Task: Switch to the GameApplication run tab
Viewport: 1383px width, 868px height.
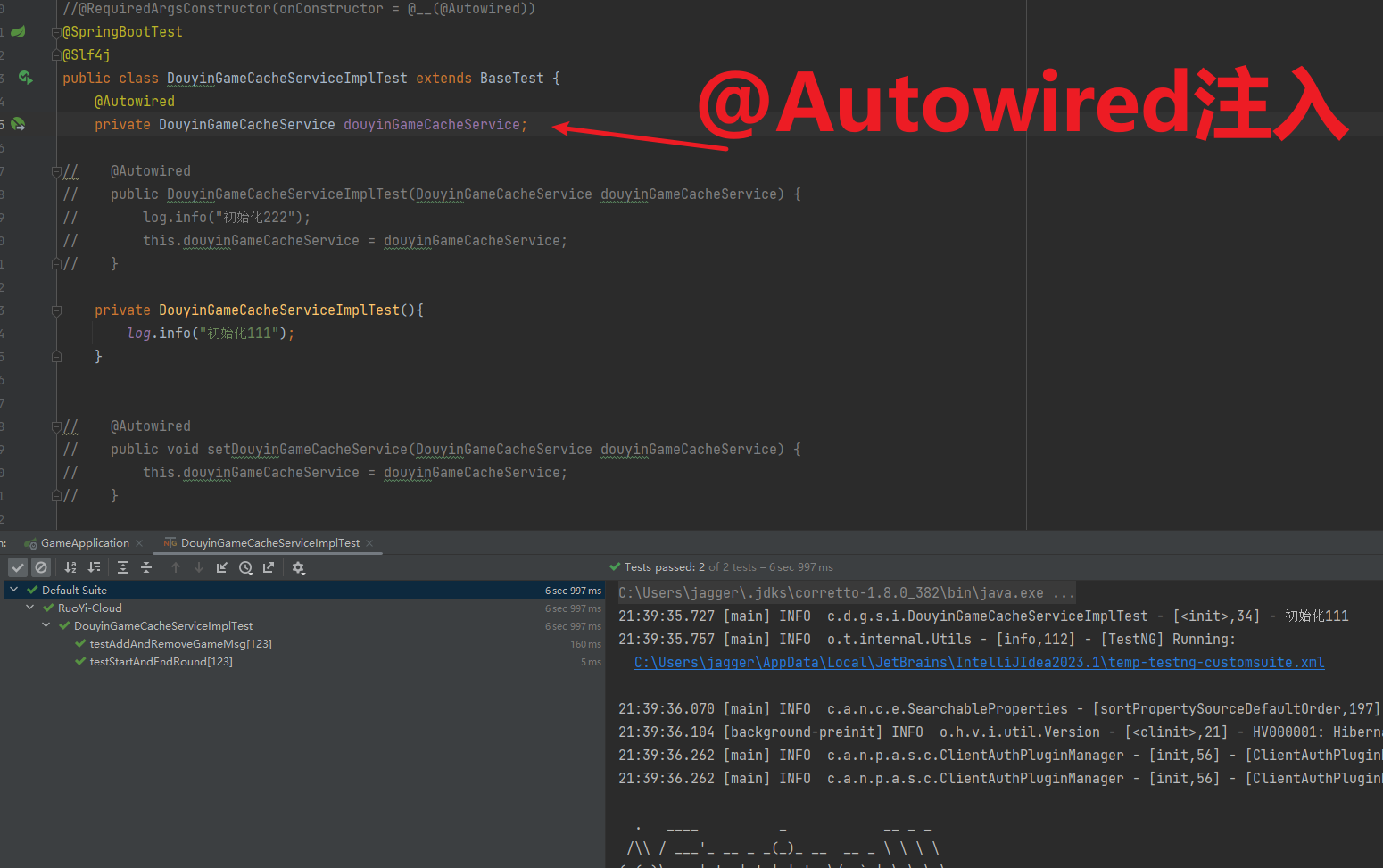Action: [85, 543]
